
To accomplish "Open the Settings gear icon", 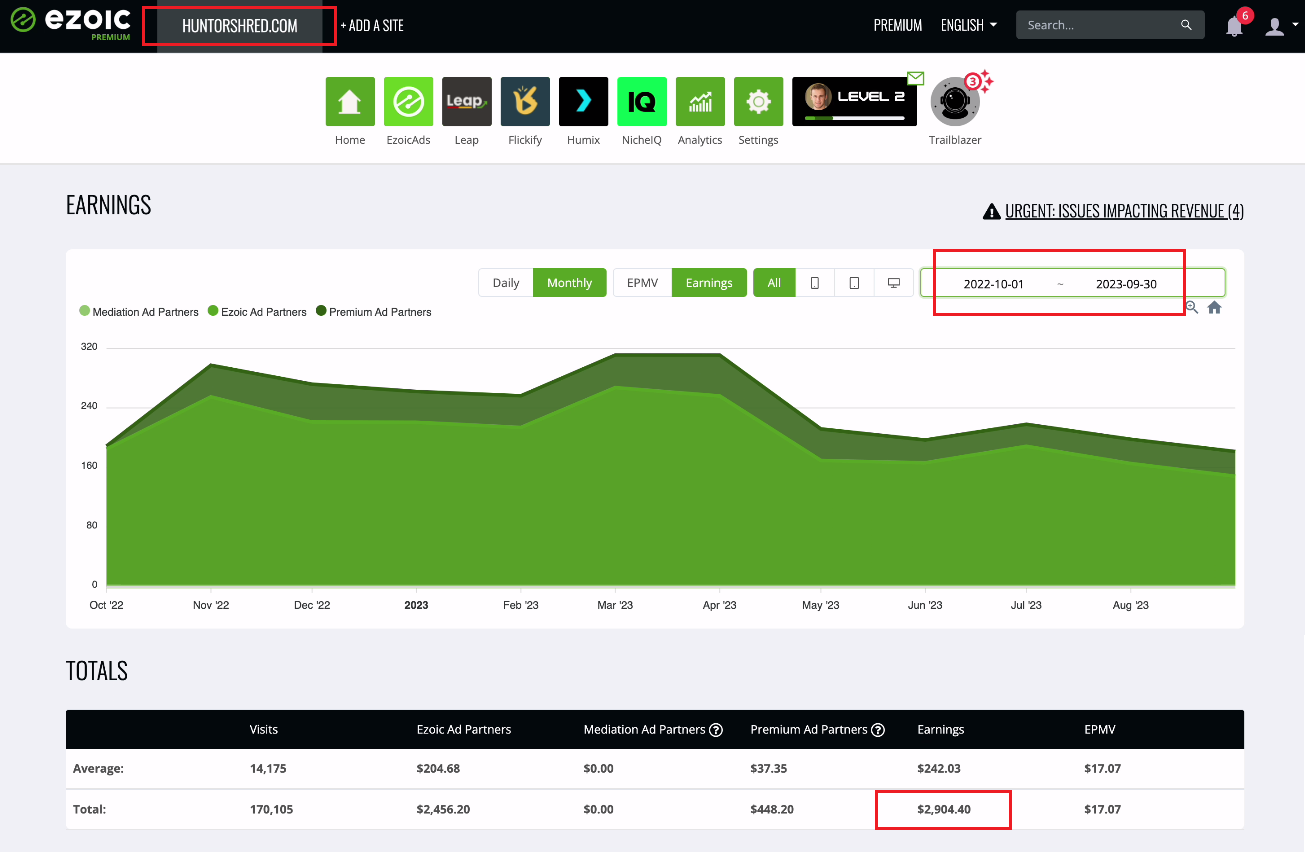I will coord(758,101).
